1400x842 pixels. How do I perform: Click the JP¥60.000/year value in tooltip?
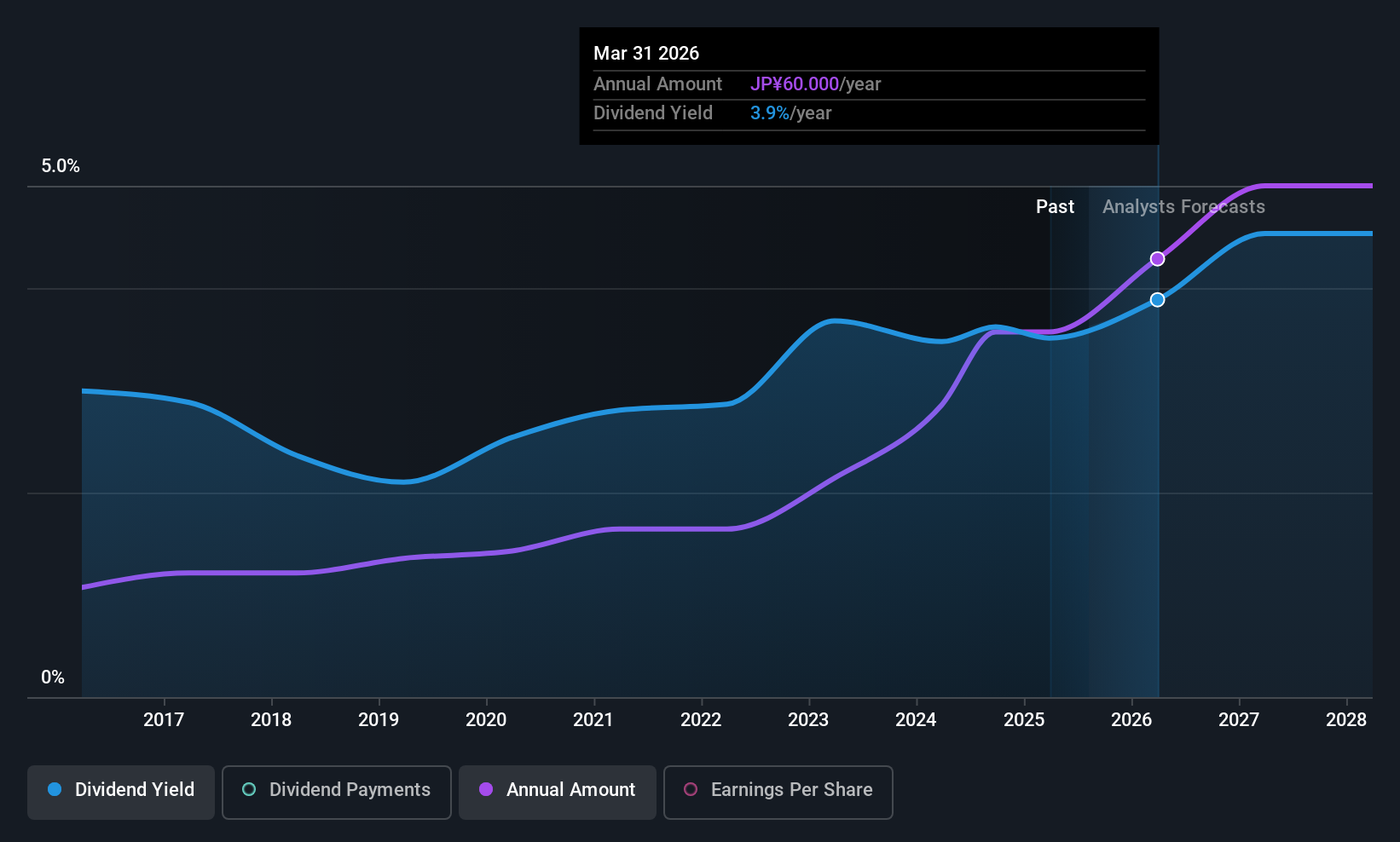[x=815, y=84]
